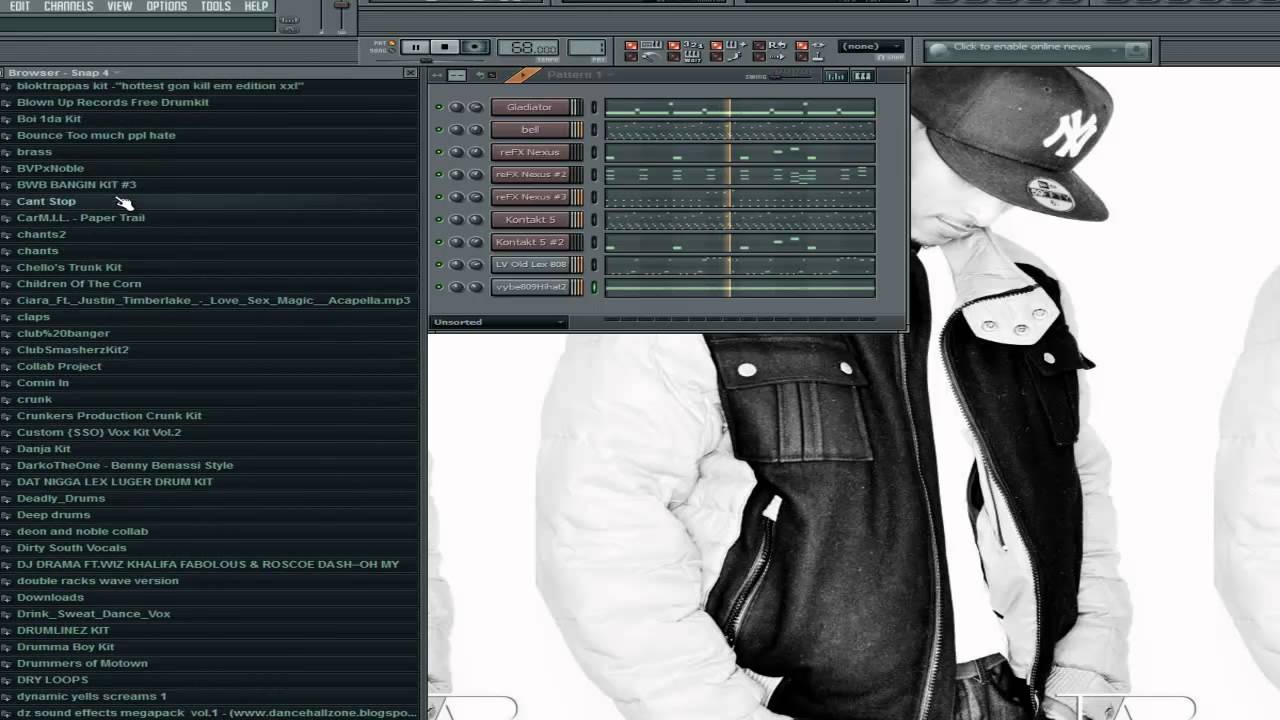This screenshot has width=1280, height=720.
Task: Open the Unsorted channel filter dropdown
Action: pos(498,322)
